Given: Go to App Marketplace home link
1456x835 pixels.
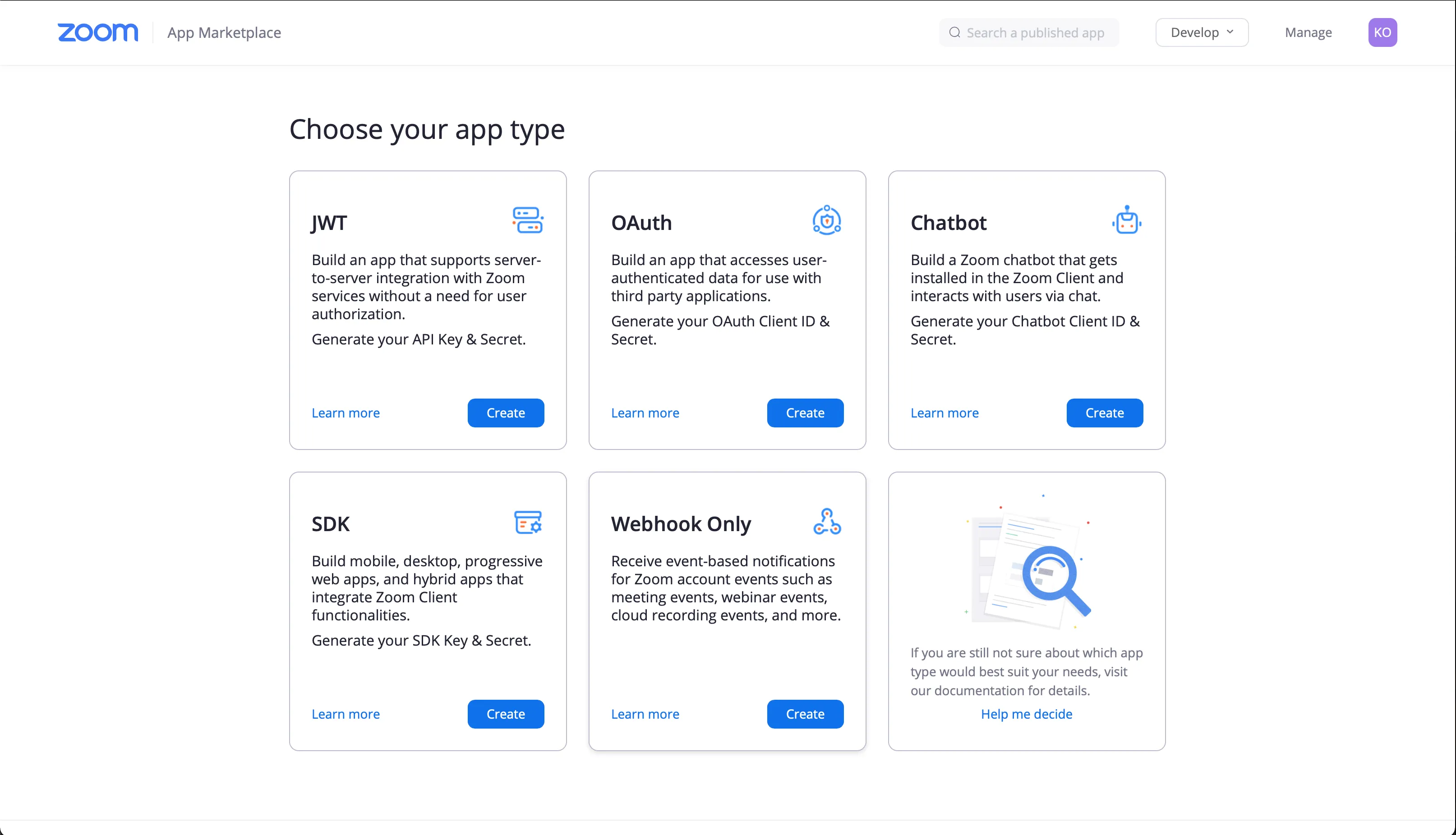Looking at the screenshot, I should pos(224,33).
